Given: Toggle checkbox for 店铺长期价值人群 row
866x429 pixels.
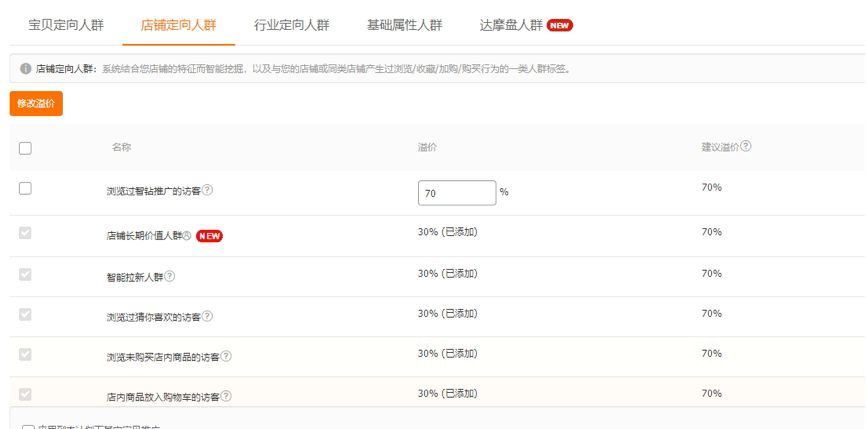Looking at the screenshot, I should (26, 233).
